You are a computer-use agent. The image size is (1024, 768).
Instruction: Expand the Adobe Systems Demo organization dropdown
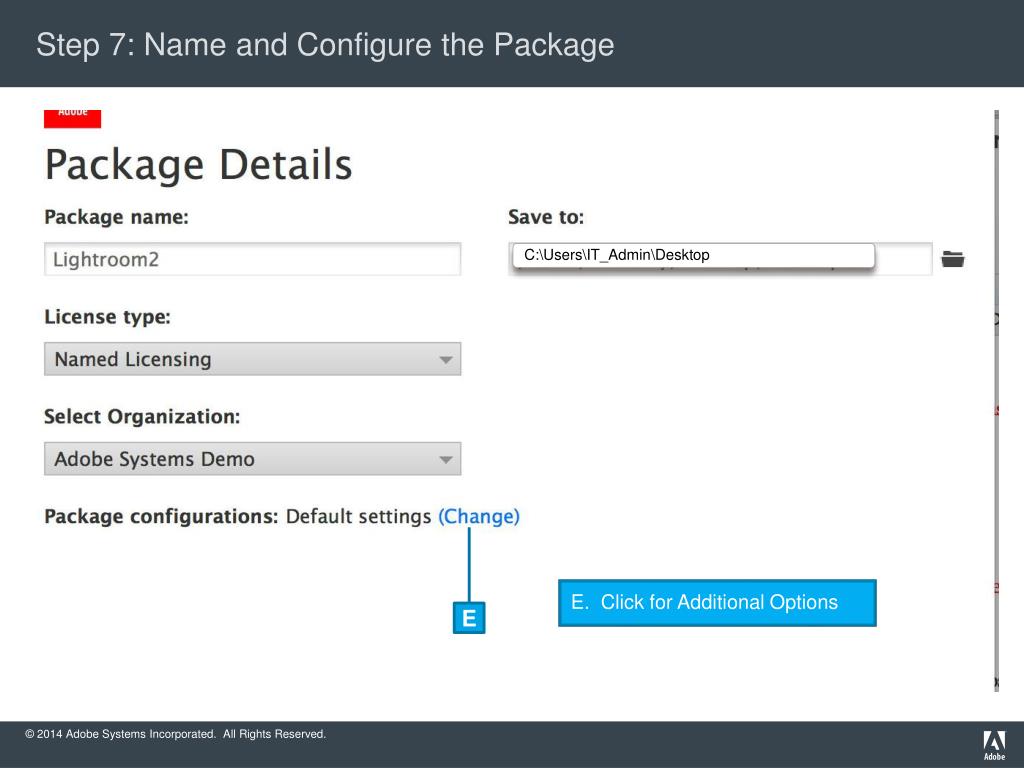(252, 459)
